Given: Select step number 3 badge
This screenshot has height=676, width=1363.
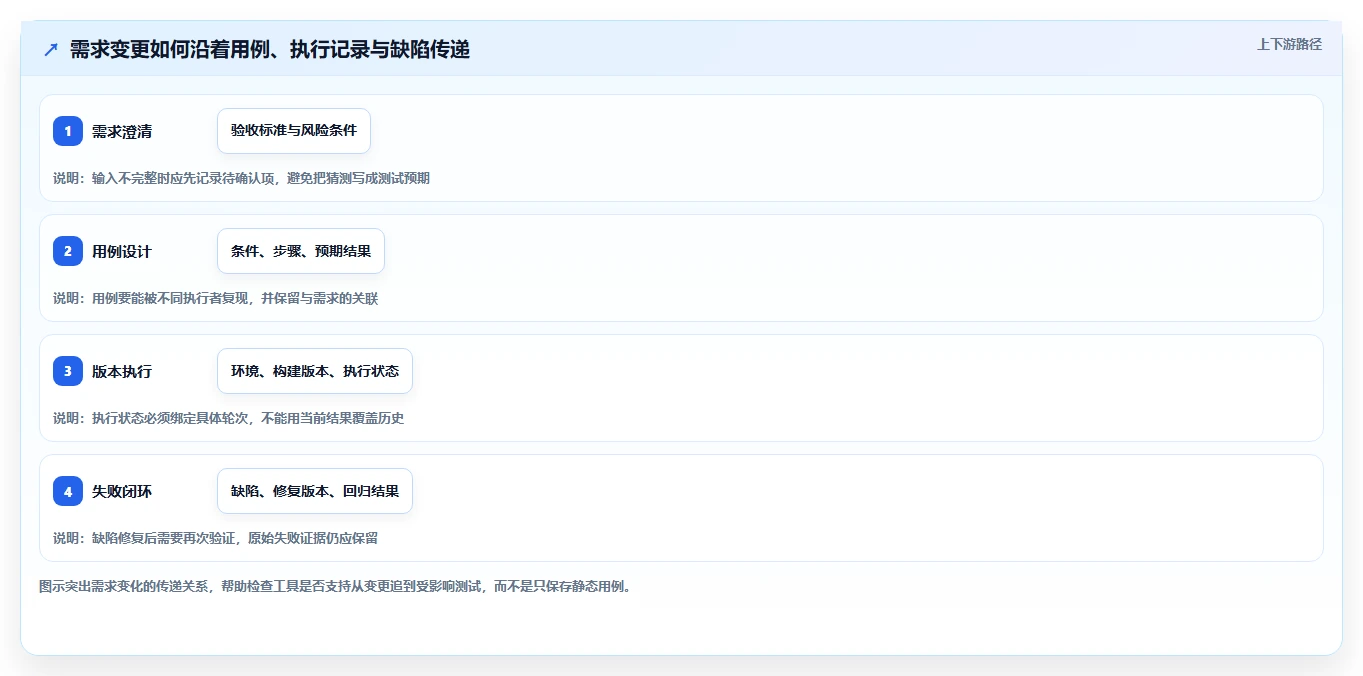Looking at the screenshot, I should 68,371.
